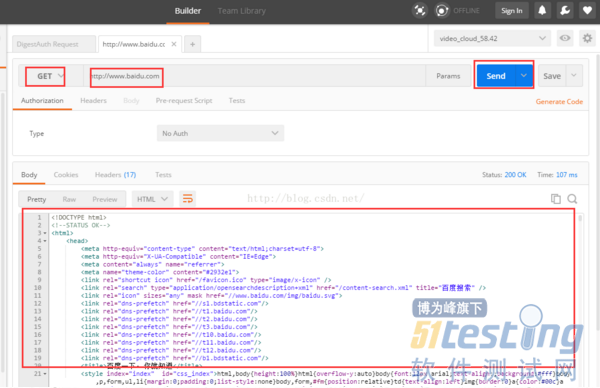Open the Pre-request Script tab
The height and width of the screenshot is (388, 600).
[x=184, y=101]
